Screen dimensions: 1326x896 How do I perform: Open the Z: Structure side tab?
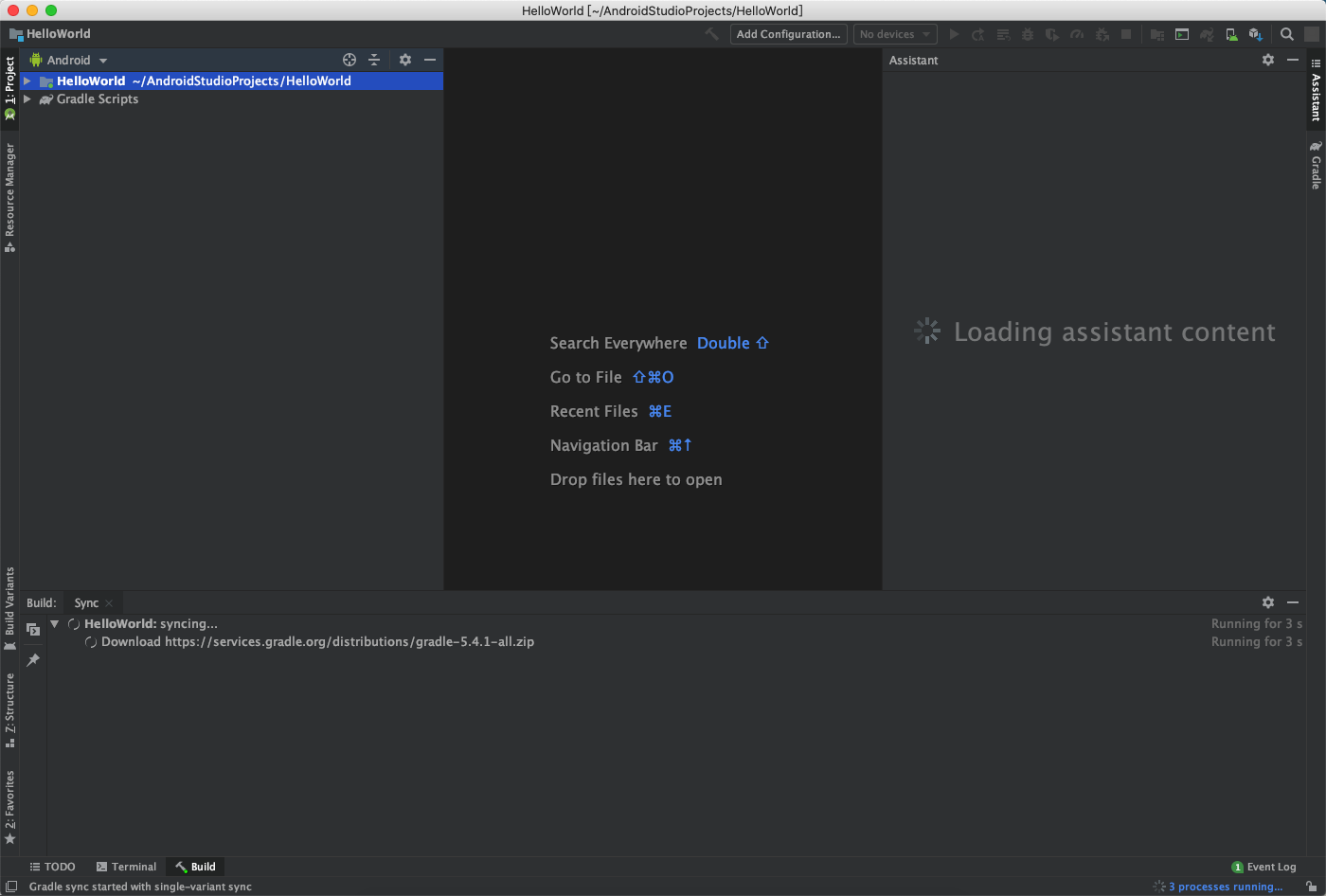pos(9,710)
